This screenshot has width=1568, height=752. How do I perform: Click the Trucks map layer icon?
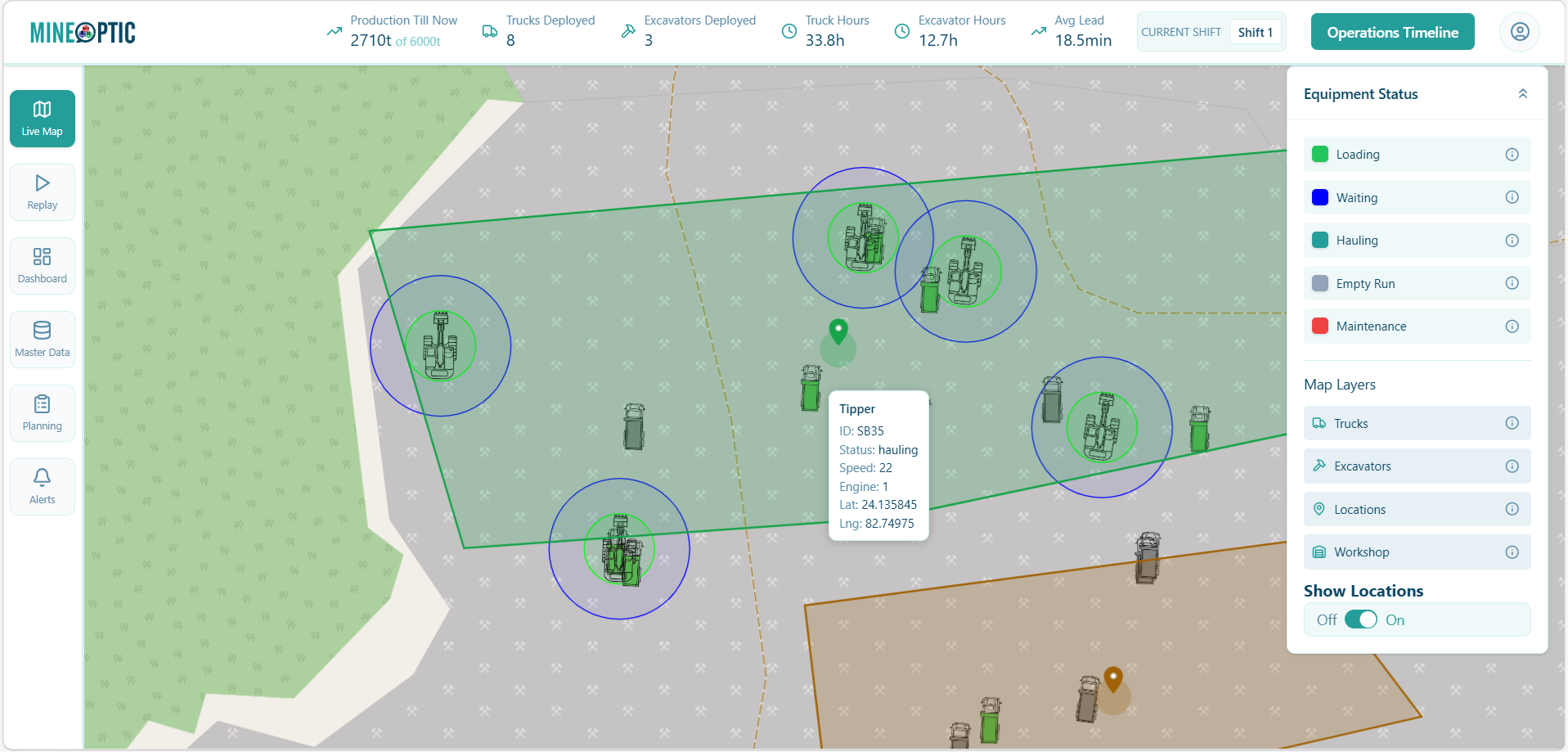[1320, 423]
